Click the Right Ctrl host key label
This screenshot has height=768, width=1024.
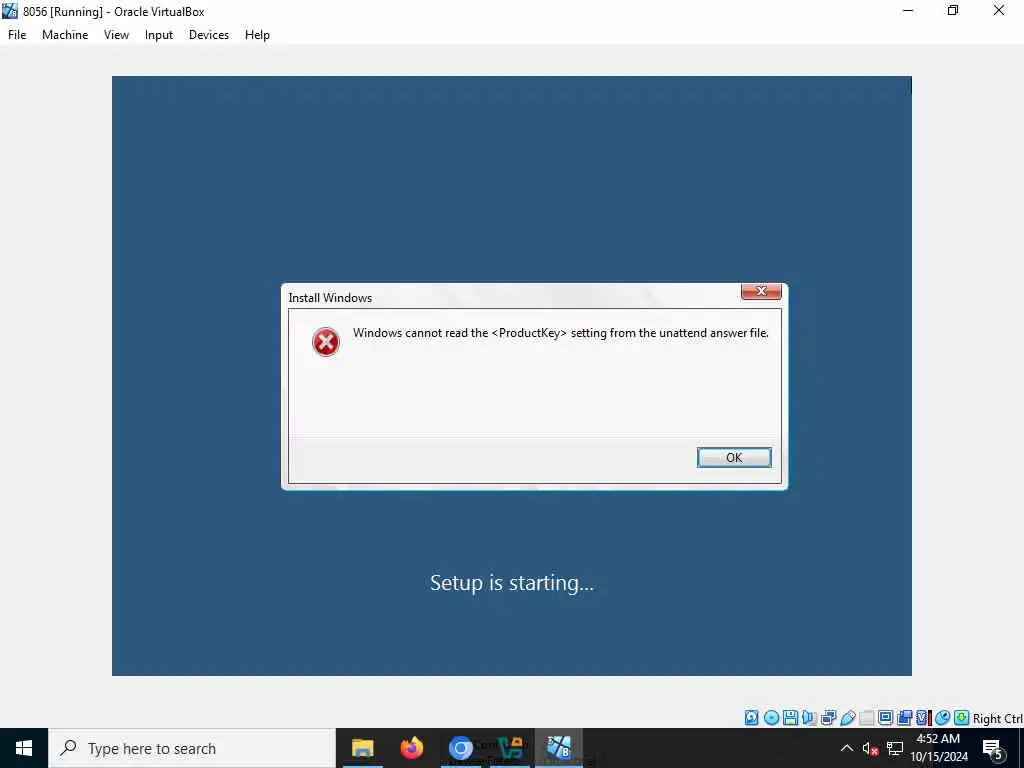(x=997, y=718)
